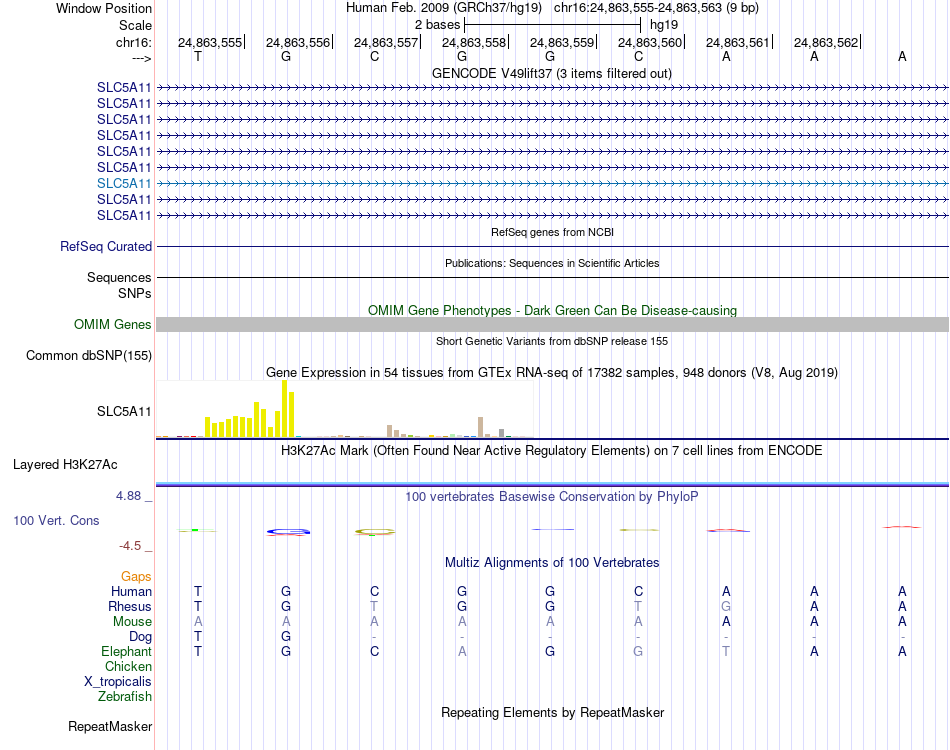Click the reverse strand arrow under chr16

[x=142, y=58]
